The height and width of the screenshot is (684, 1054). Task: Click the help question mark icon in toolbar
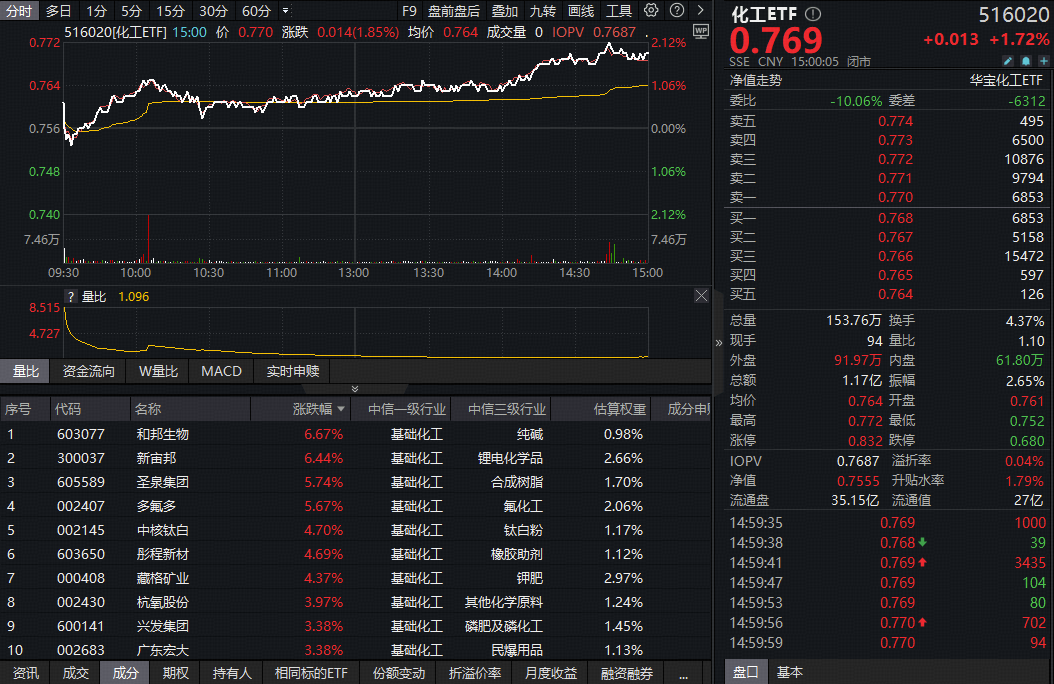[676, 11]
